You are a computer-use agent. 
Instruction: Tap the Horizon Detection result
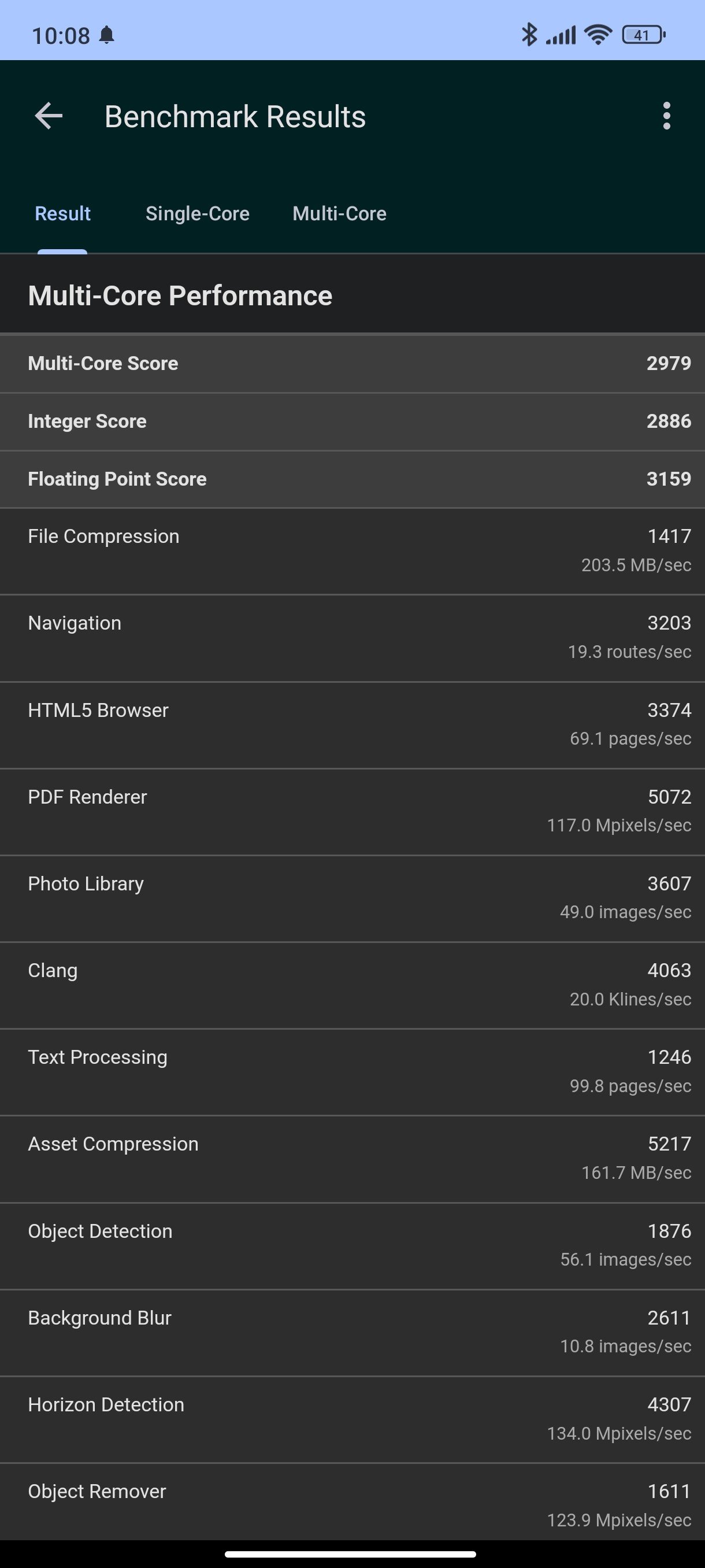[352, 1420]
